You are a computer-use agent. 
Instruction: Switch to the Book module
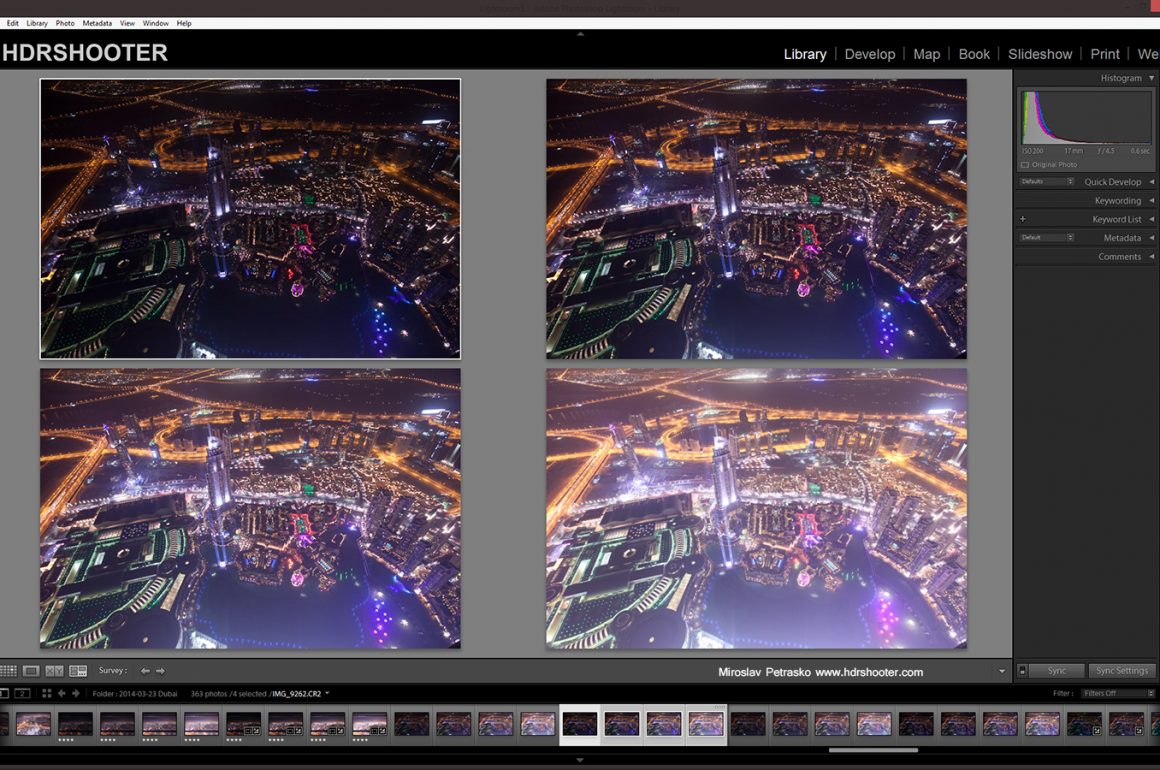tap(974, 54)
